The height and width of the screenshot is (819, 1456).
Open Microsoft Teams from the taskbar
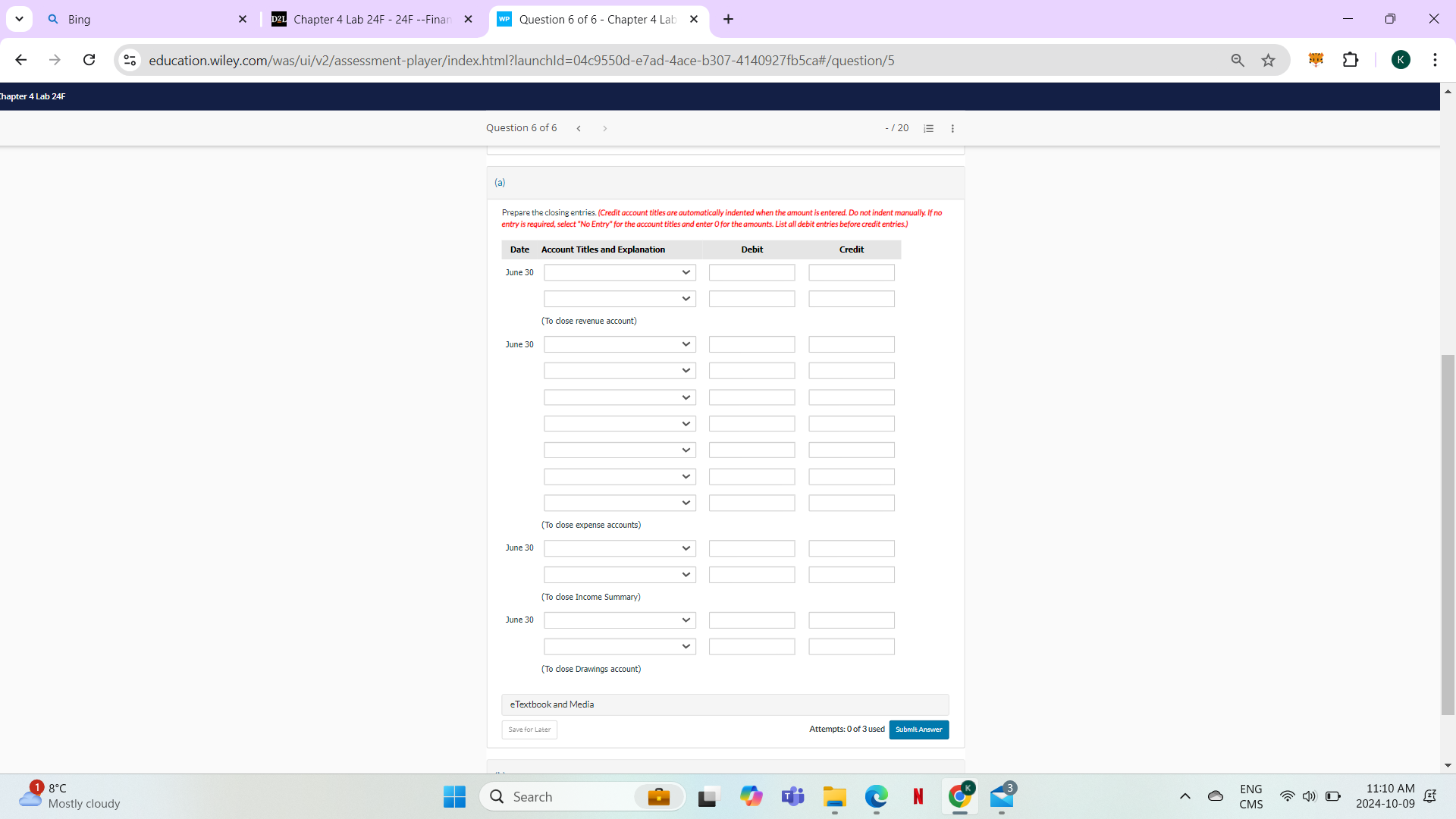[x=792, y=797]
